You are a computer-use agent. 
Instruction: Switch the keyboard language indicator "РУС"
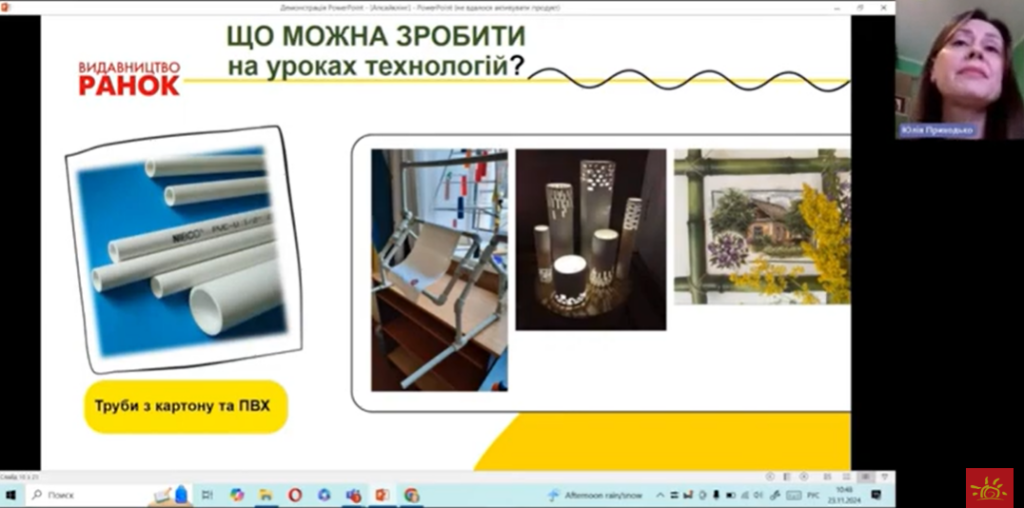point(813,495)
